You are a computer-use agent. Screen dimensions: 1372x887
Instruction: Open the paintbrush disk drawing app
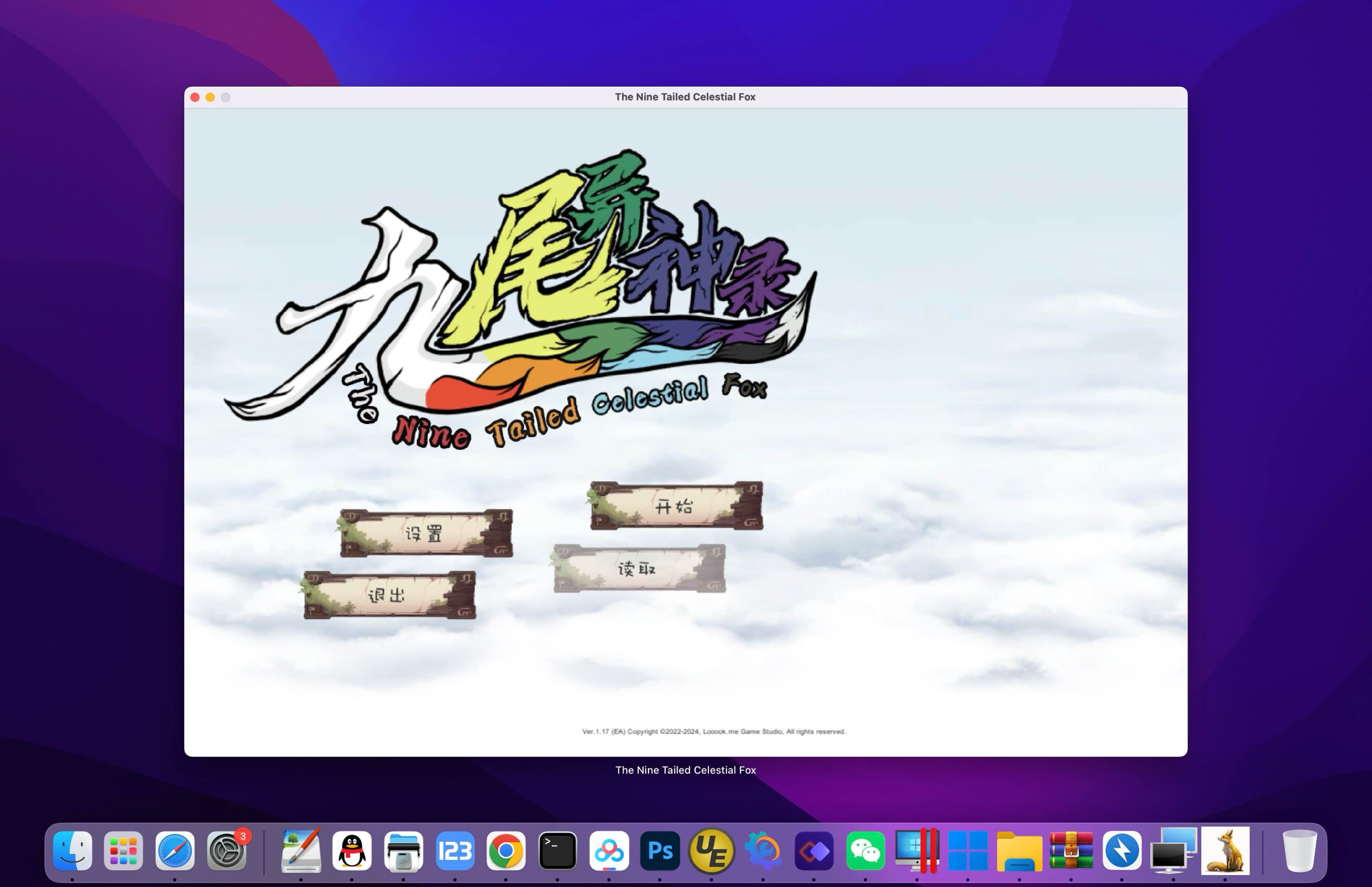point(301,851)
